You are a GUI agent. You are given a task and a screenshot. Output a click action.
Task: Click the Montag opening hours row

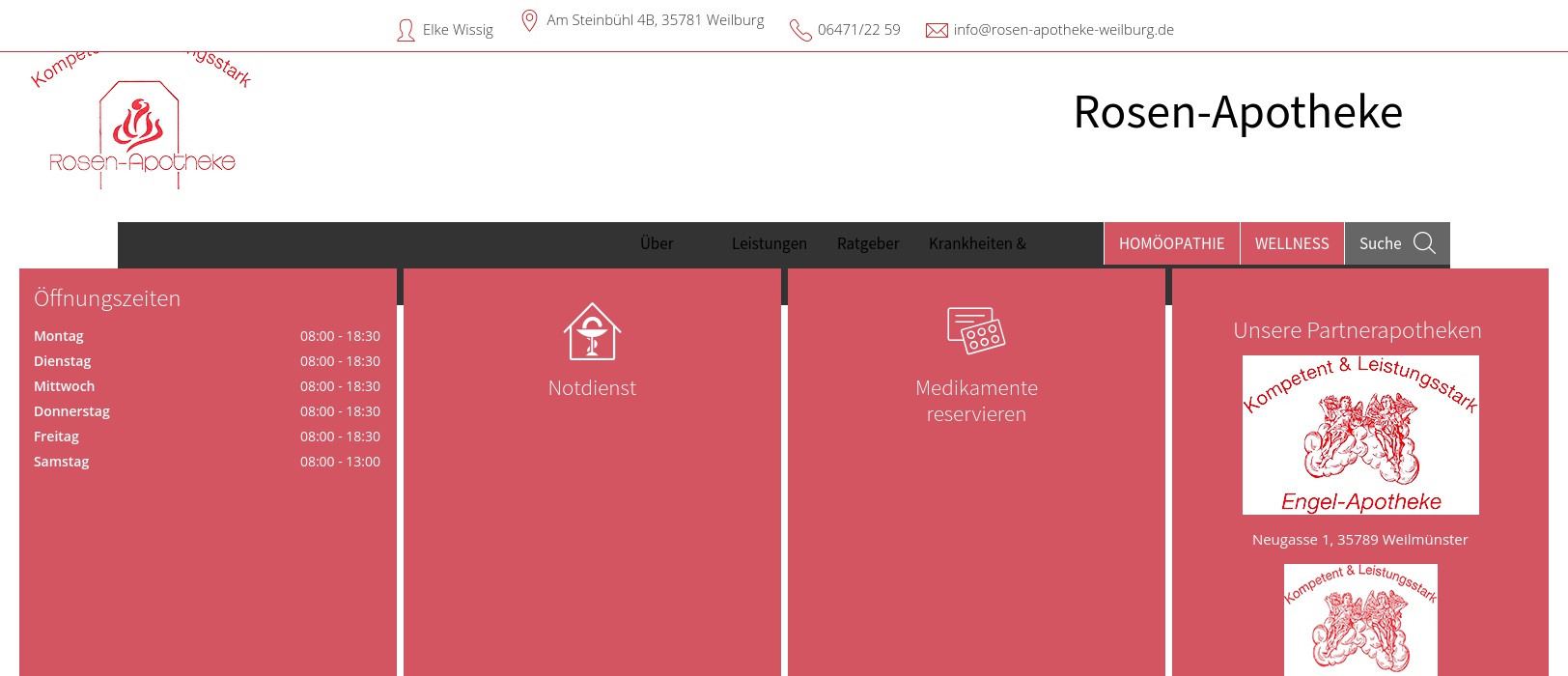point(207,336)
